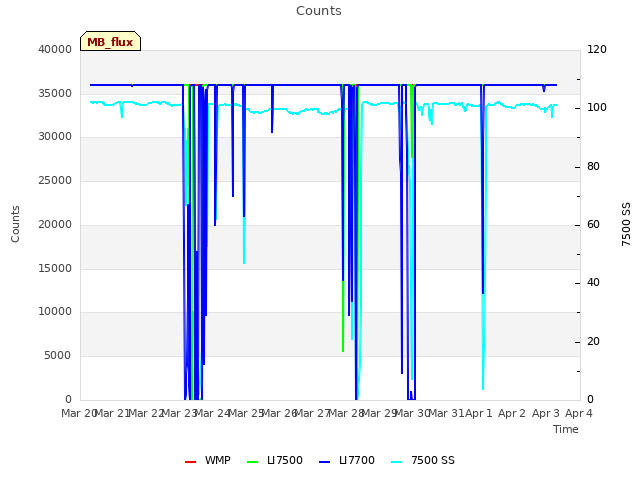Image resolution: width=640 pixels, height=480 pixels.
Task: Toggle the WMP legend entry
Action: click(x=208, y=460)
